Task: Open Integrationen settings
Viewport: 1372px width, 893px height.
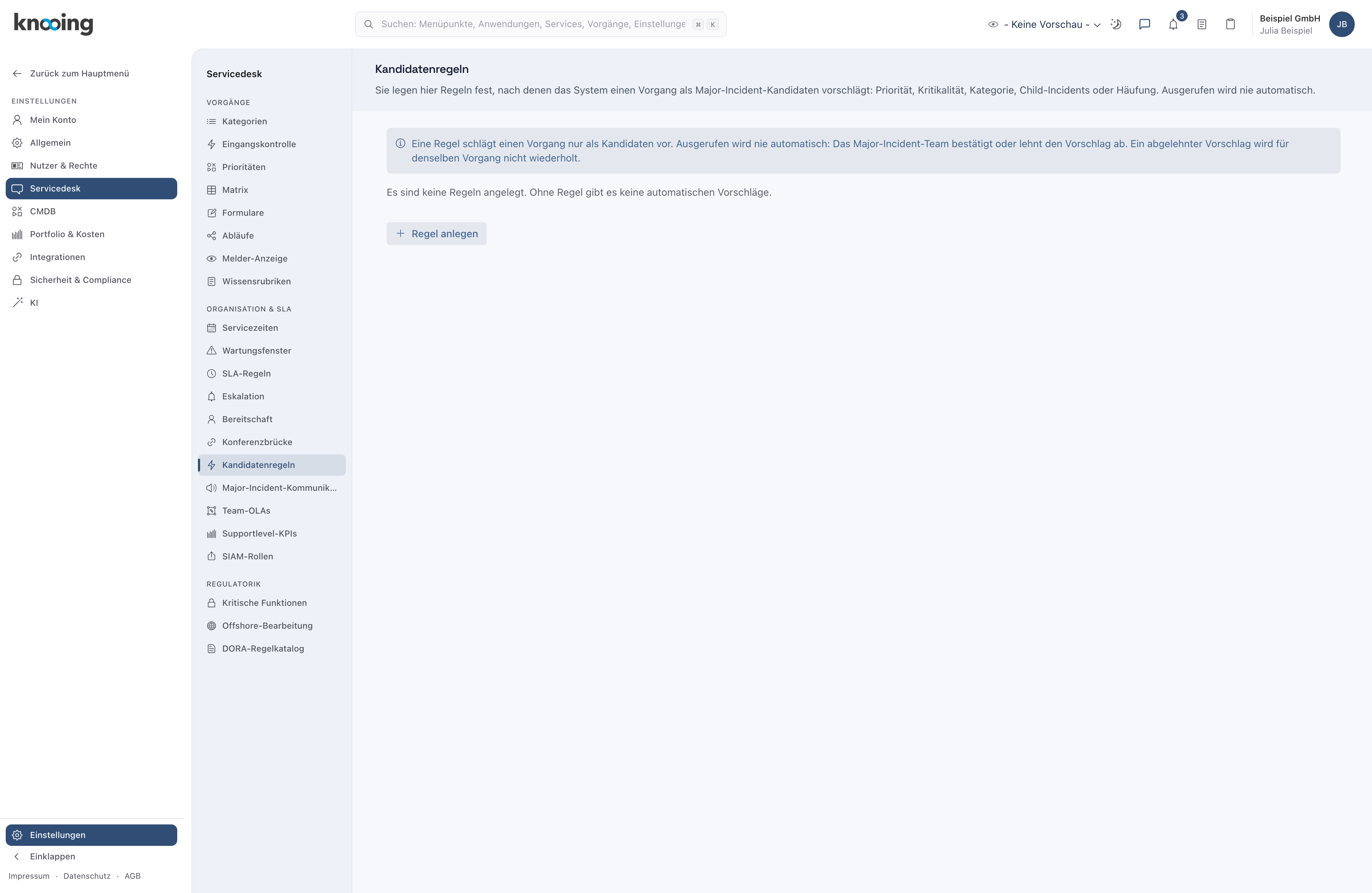Action: pyautogui.click(x=91, y=257)
